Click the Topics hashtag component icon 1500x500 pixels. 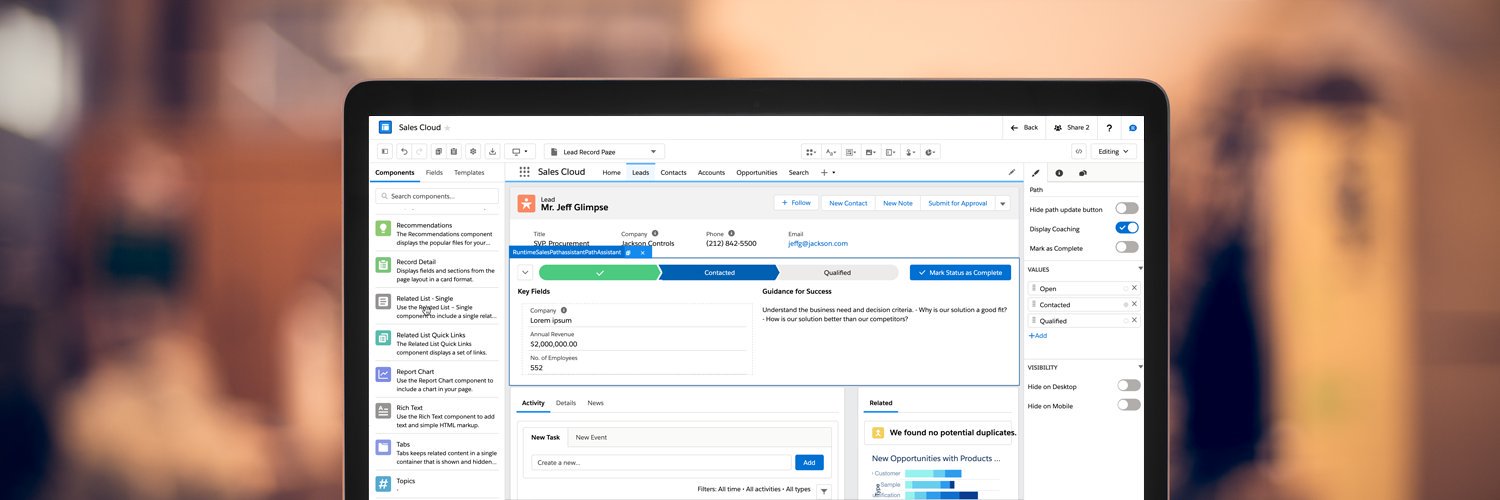[383, 484]
